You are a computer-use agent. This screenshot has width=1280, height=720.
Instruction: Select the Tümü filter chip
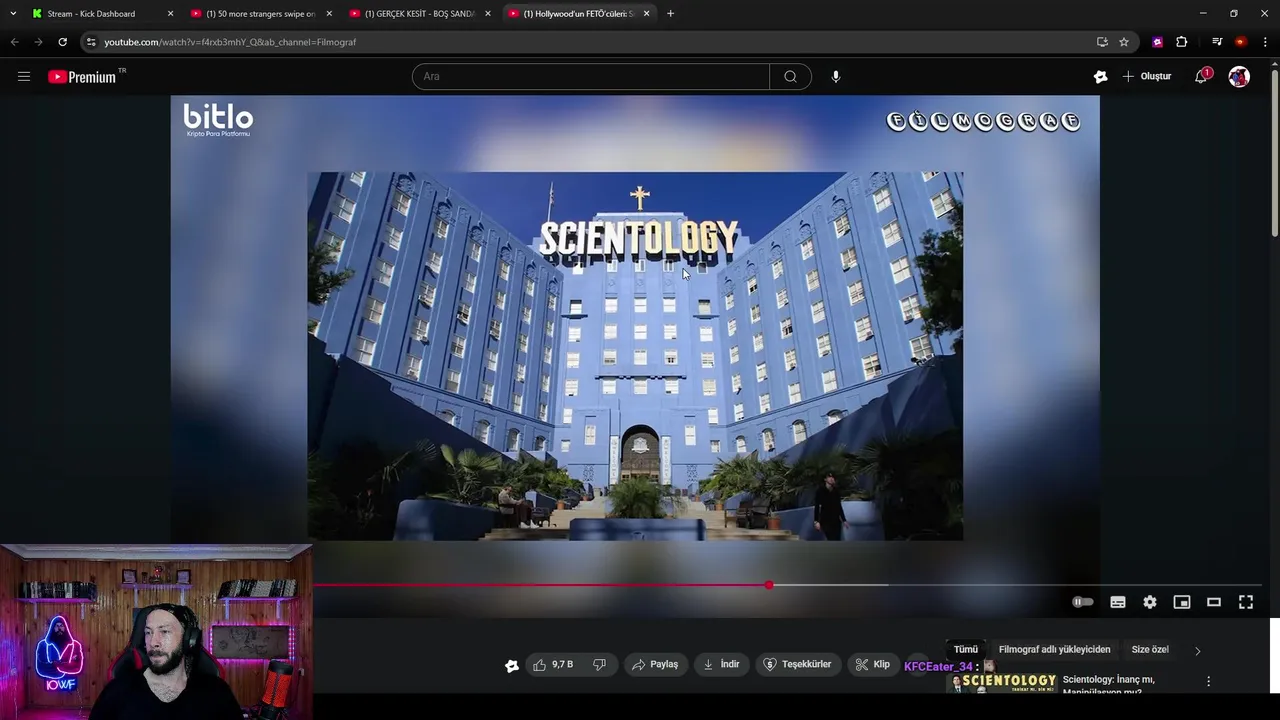(966, 649)
